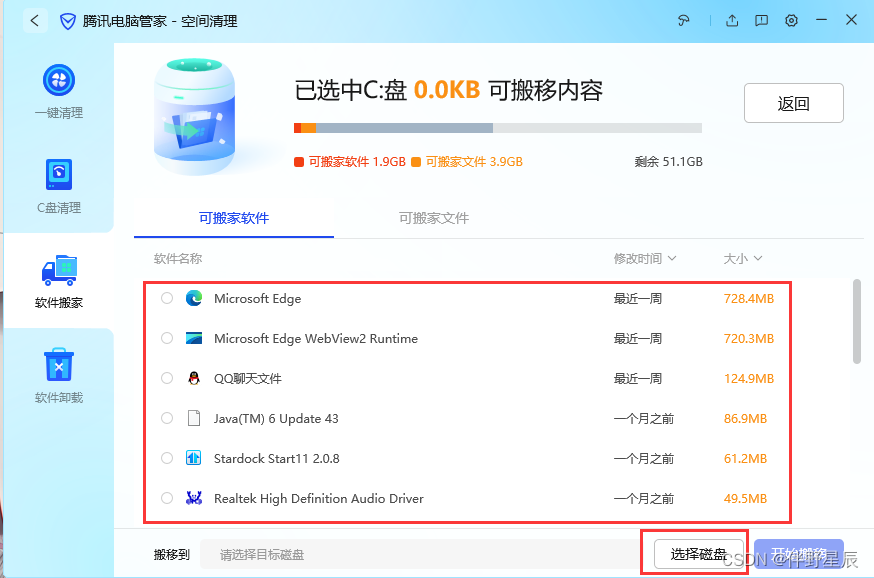Click the skin/theme icon in title bar
This screenshot has height=578, width=874.
click(683, 21)
